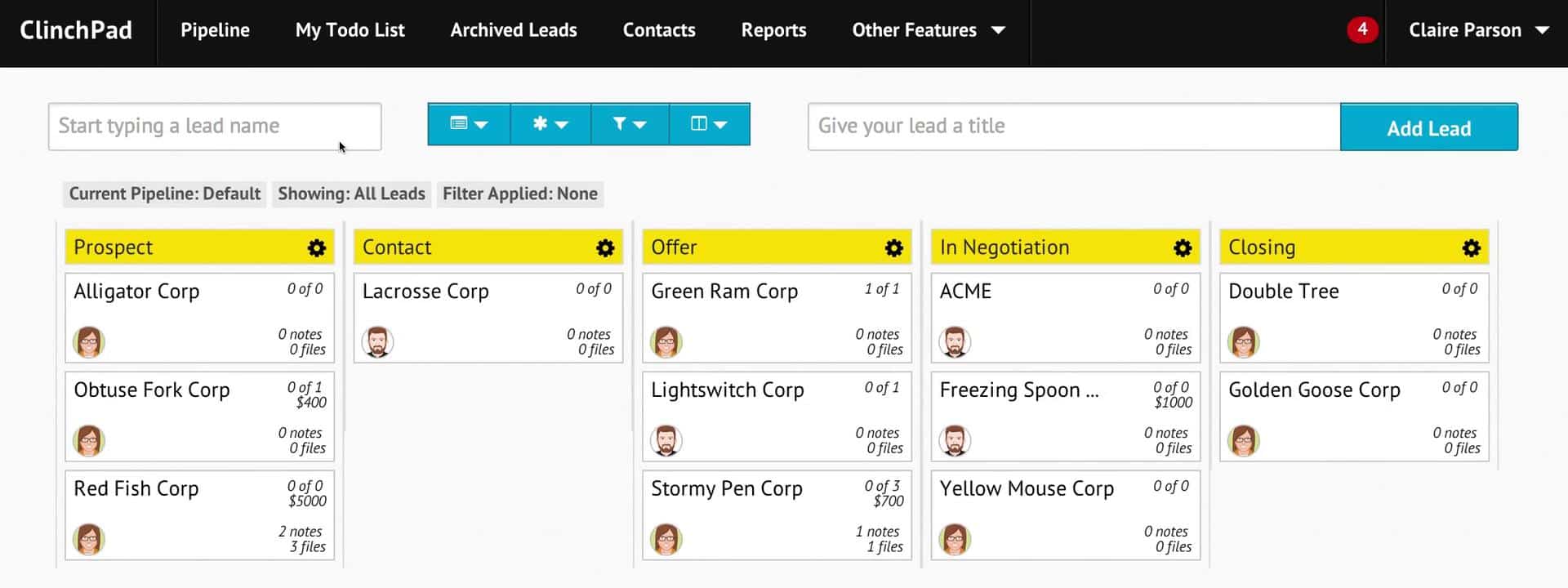The height and width of the screenshot is (588, 1568).
Task: Click the Current Pipeline: Default label
Action: click(165, 194)
